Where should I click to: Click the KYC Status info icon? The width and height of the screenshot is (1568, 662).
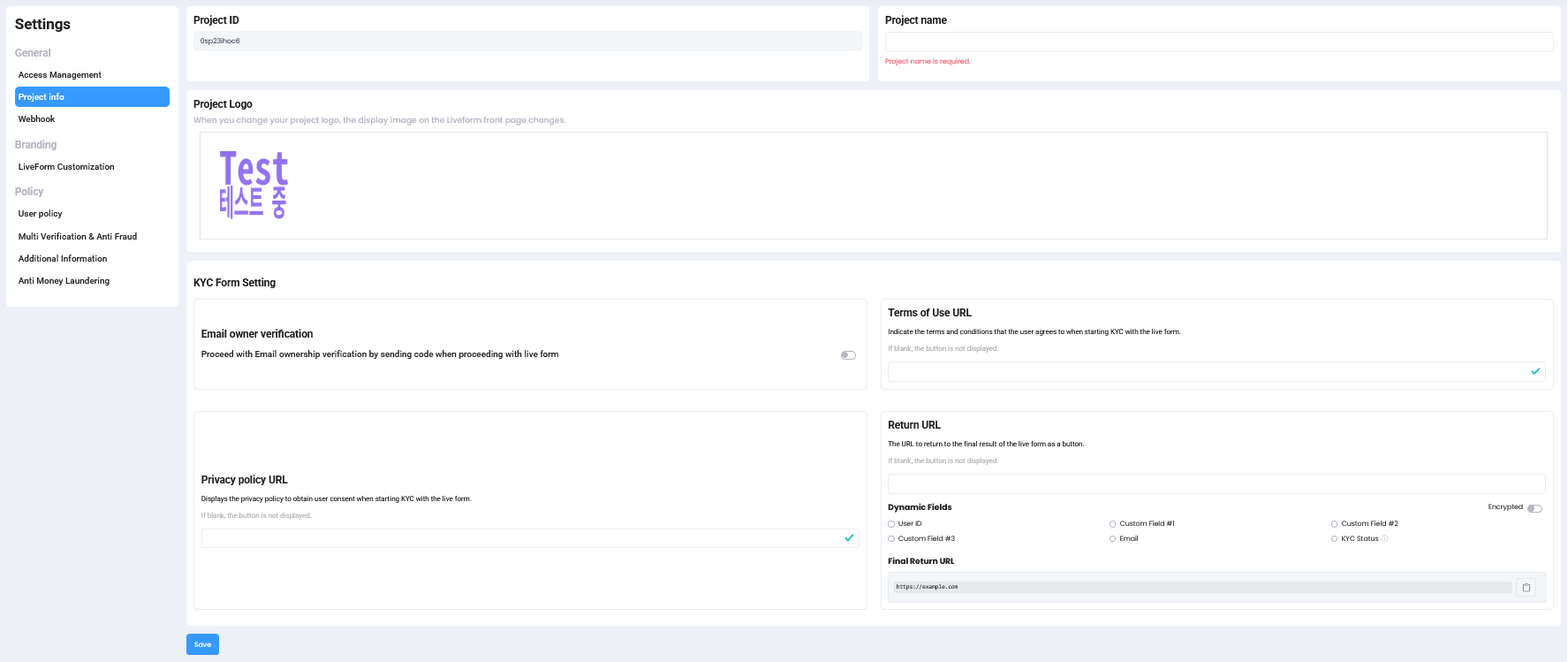pyautogui.click(x=1384, y=538)
